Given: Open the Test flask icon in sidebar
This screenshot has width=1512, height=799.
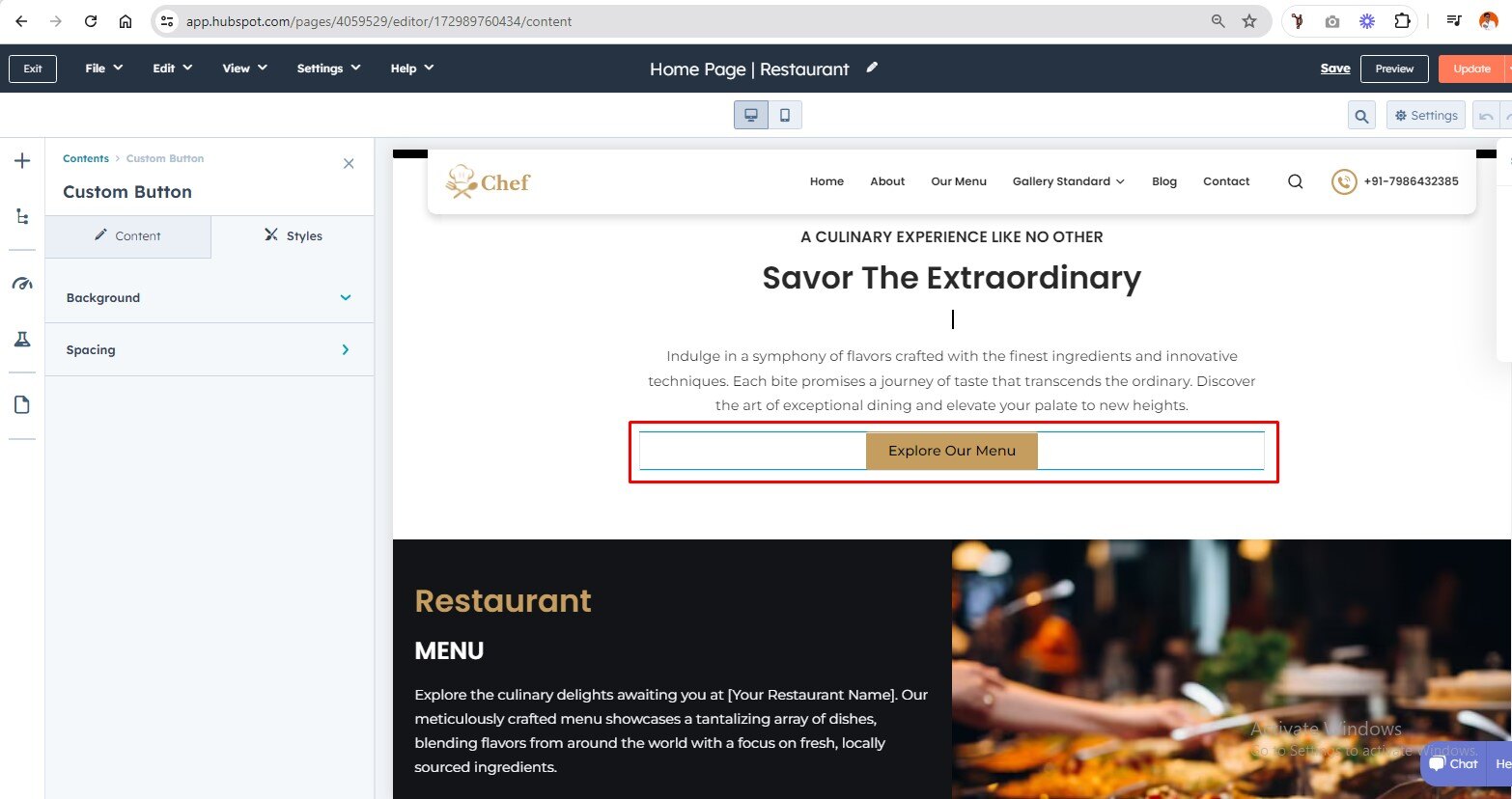Looking at the screenshot, I should (x=22, y=339).
